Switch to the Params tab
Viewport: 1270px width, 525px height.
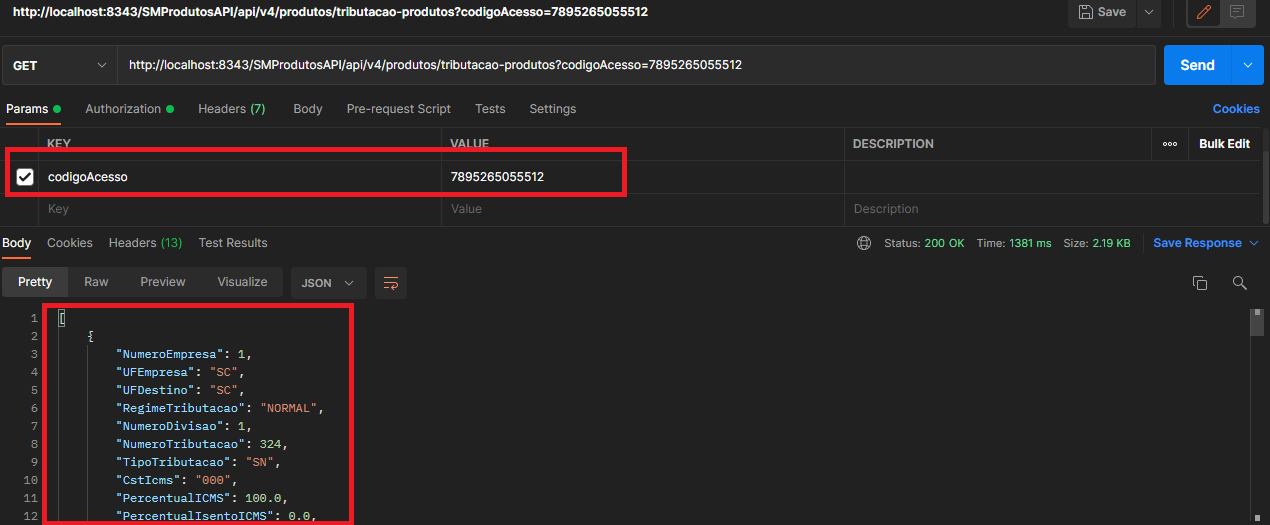pos(33,109)
